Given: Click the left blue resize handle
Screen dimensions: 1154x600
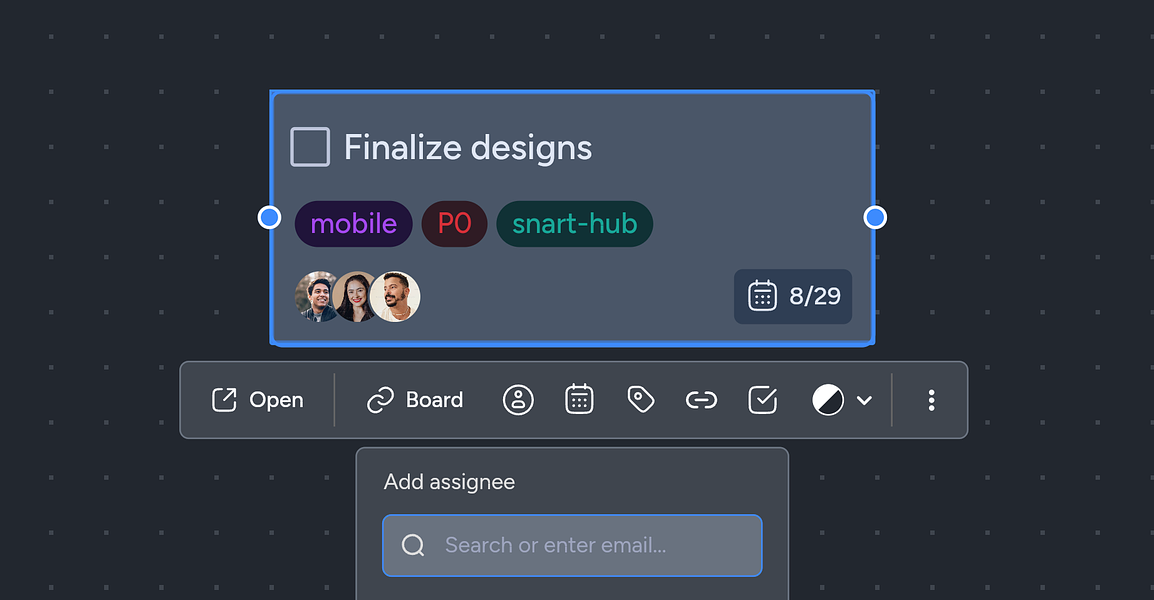Looking at the screenshot, I should [269, 217].
